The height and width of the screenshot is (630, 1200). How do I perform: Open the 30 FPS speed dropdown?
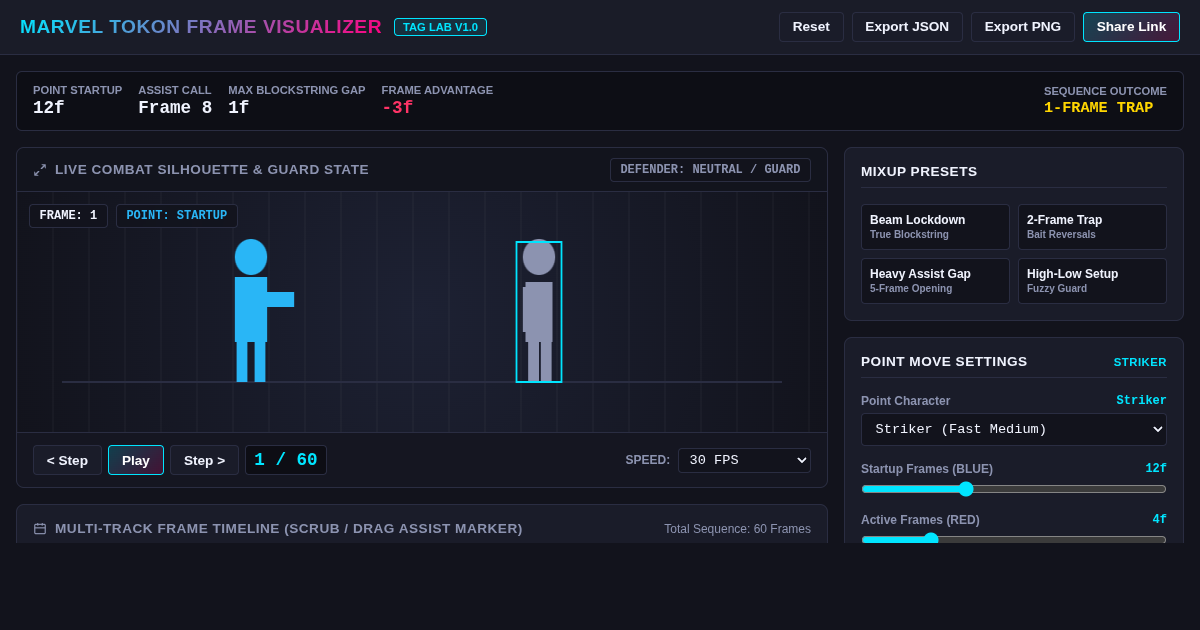(744, 460)
